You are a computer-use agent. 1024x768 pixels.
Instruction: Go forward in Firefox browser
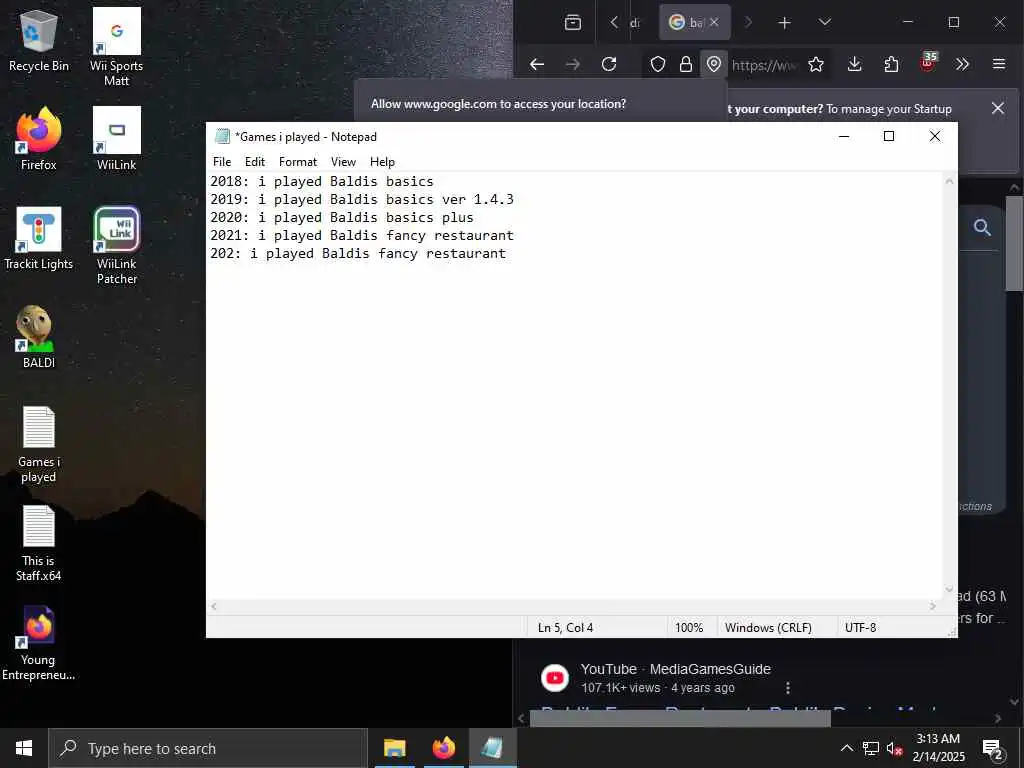[573, 64]
